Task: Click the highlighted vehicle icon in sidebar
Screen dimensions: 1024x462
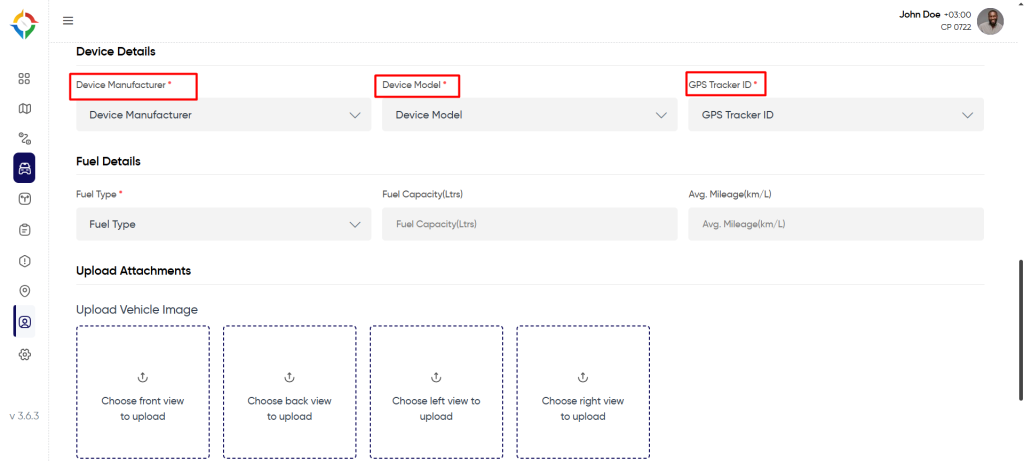Action: coord(24,169)
